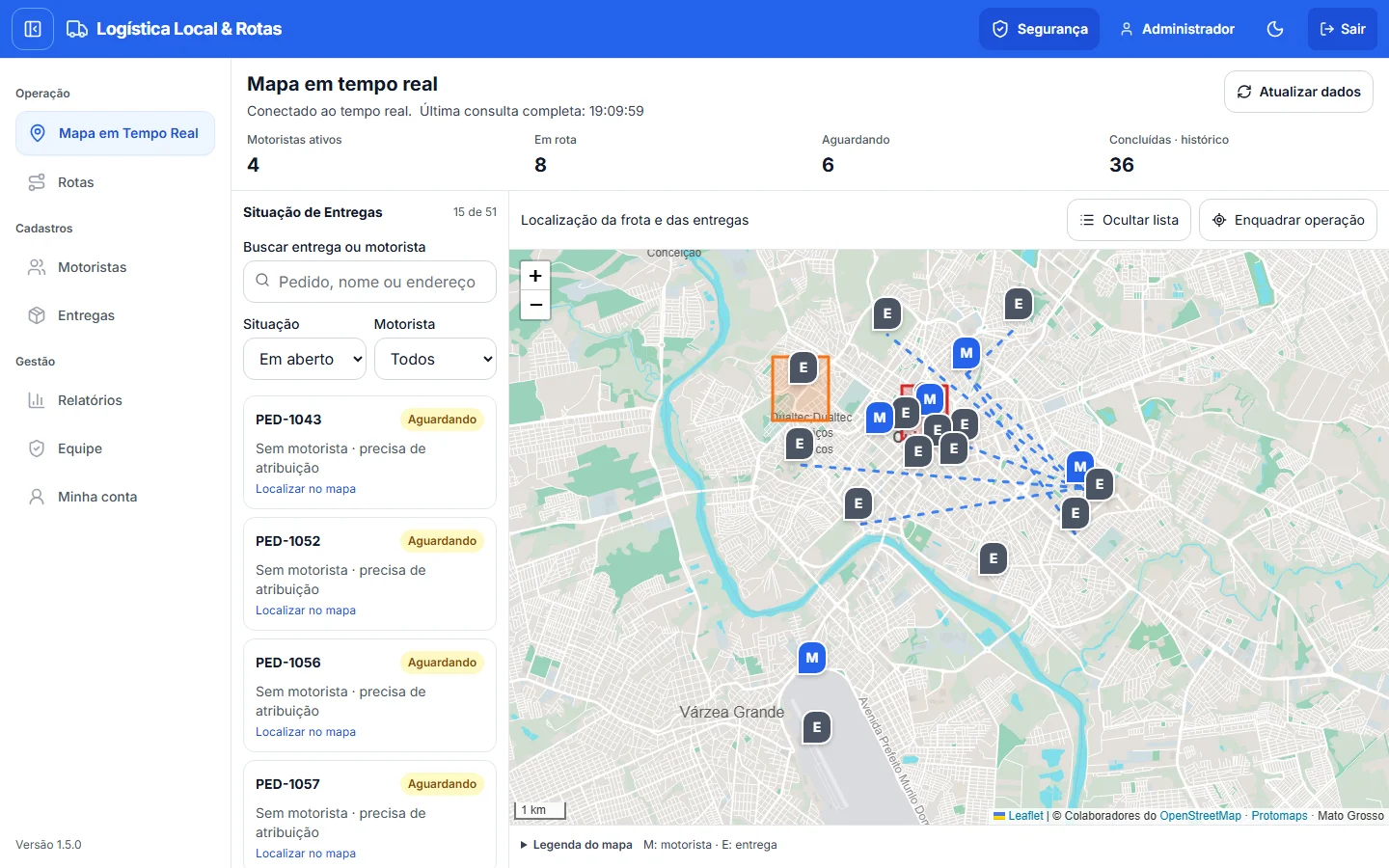1389x868 pixels.
Task: Select the delivery marker on the airport runway
Action: click(817, 728)
